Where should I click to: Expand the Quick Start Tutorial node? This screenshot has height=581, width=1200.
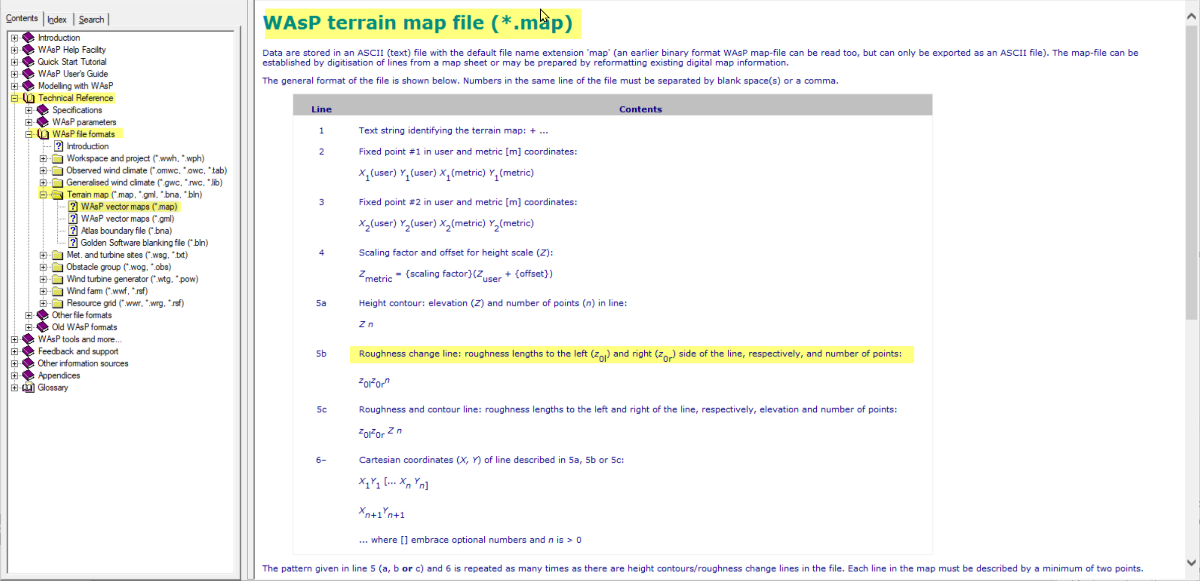pyautogui.click(x=14, y=62)
